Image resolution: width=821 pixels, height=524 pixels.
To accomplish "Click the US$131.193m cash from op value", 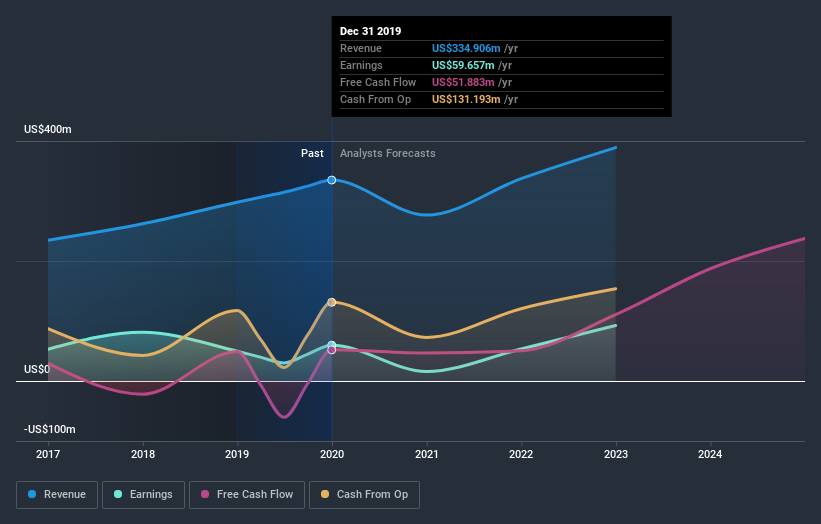I will pos(466,99).
